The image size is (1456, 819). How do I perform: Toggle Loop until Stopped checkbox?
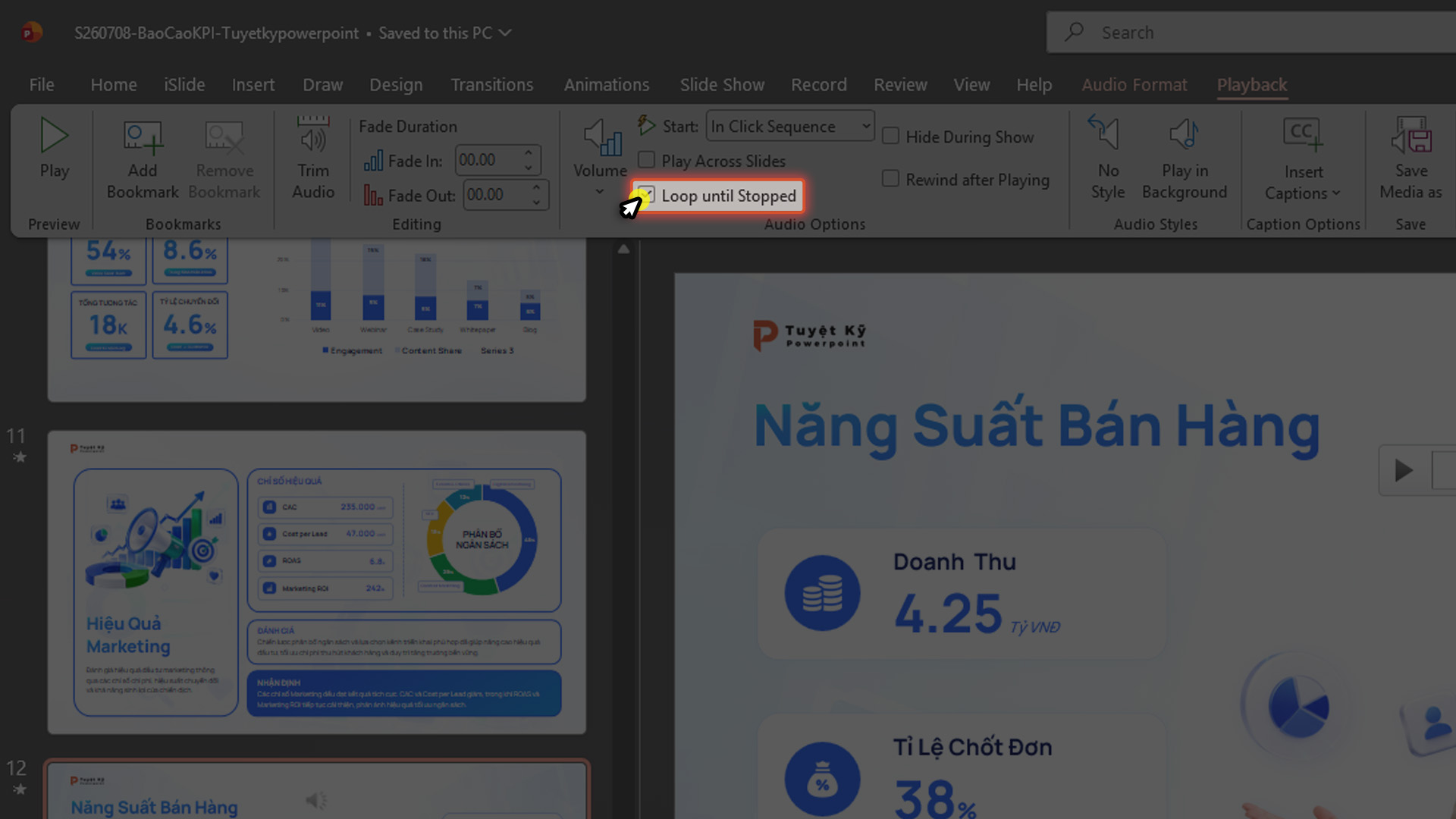tap(646, 196)
